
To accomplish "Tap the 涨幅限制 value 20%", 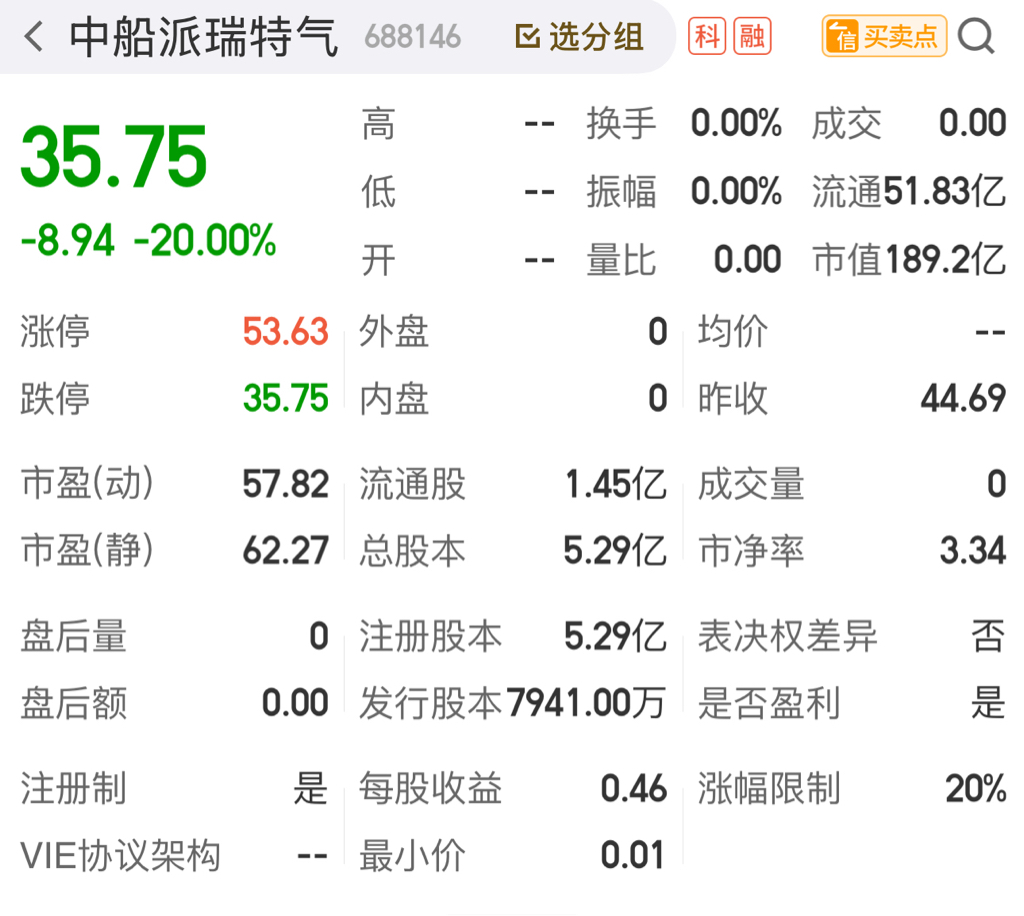I will tap(975, 789).
